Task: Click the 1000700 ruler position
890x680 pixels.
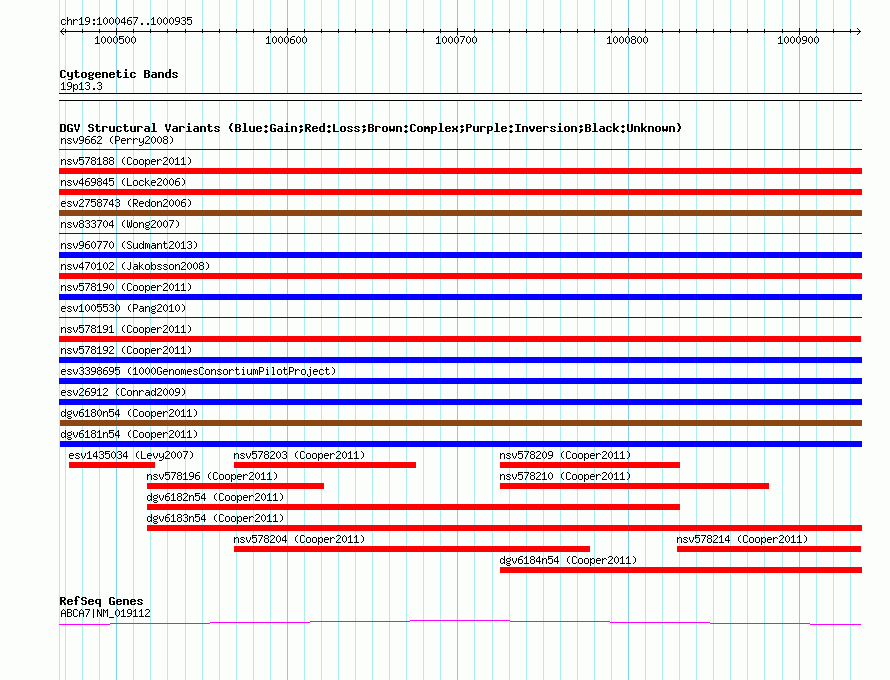Action: click(x=456, y=40)
